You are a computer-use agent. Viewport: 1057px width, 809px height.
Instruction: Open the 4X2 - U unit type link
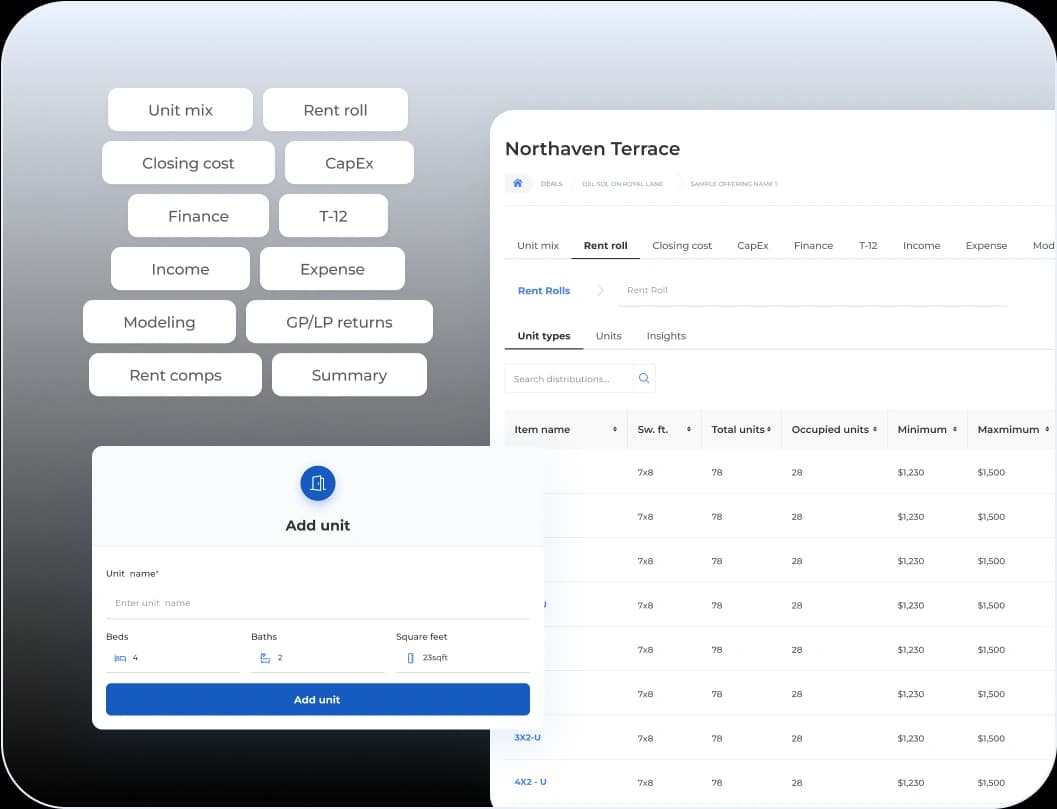530,782
